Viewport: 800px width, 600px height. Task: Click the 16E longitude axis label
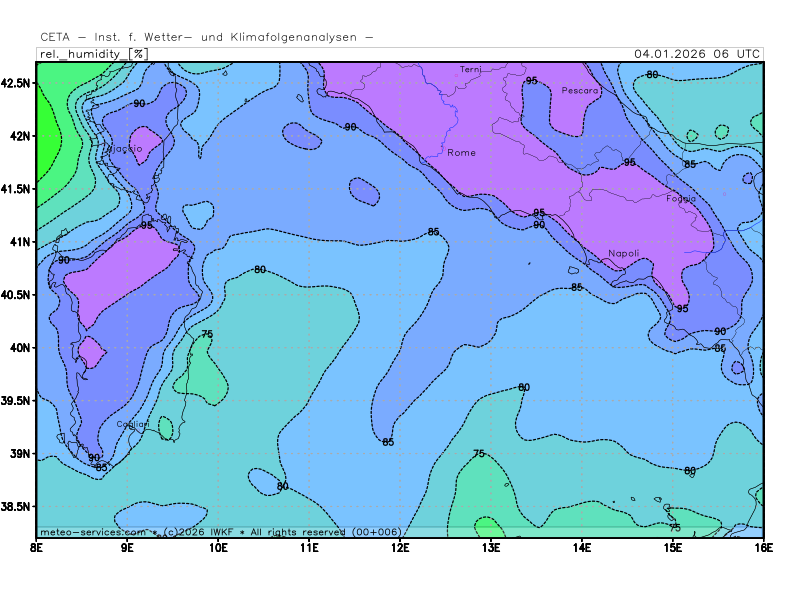(763, 548)
